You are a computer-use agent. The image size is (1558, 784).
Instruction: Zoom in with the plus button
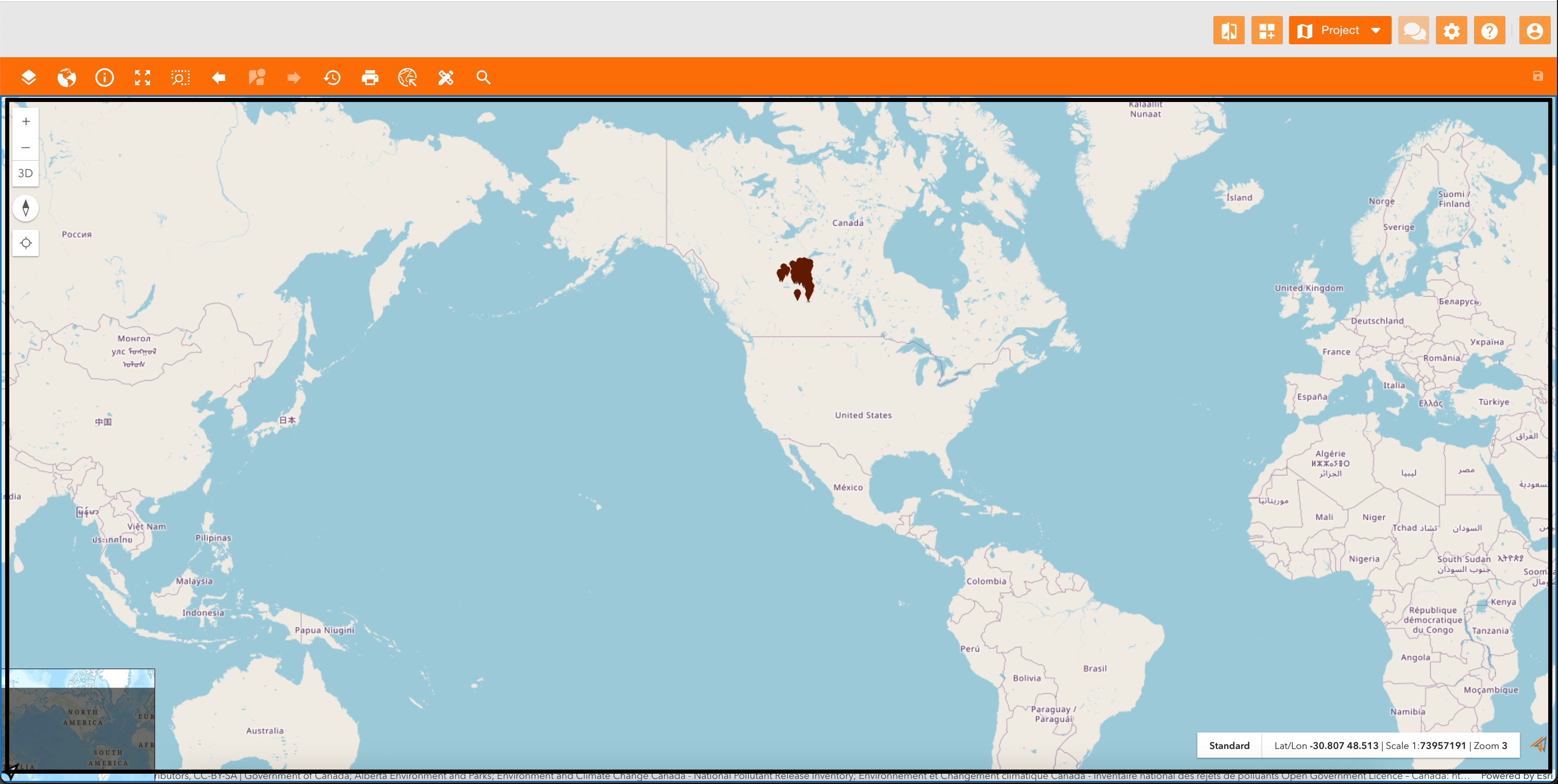tap(25, 122)
